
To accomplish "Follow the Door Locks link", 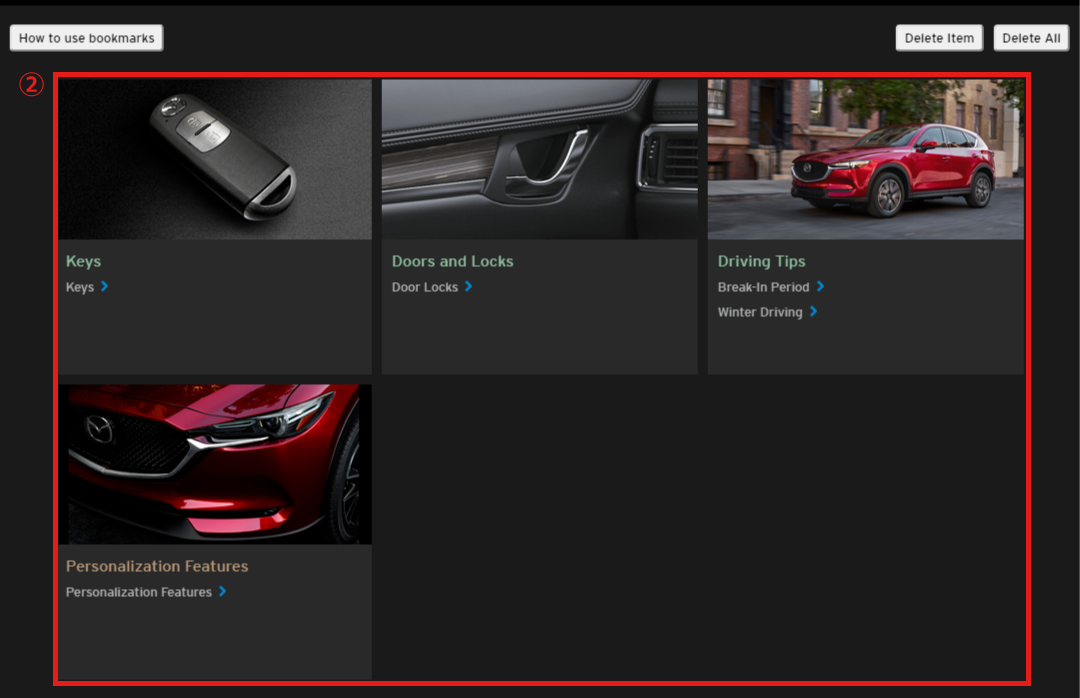I will 425,287.
